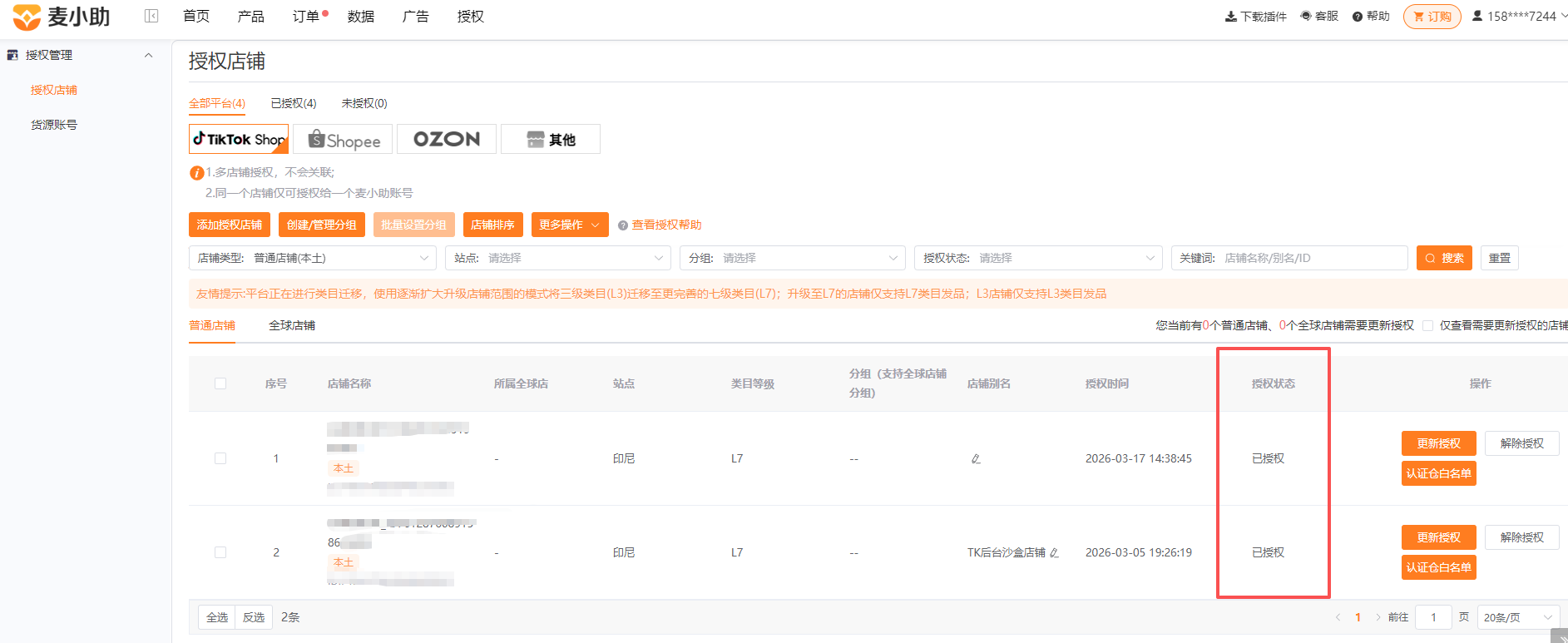Open the 20条/页 page size dropdown

tap(1518, 617)
